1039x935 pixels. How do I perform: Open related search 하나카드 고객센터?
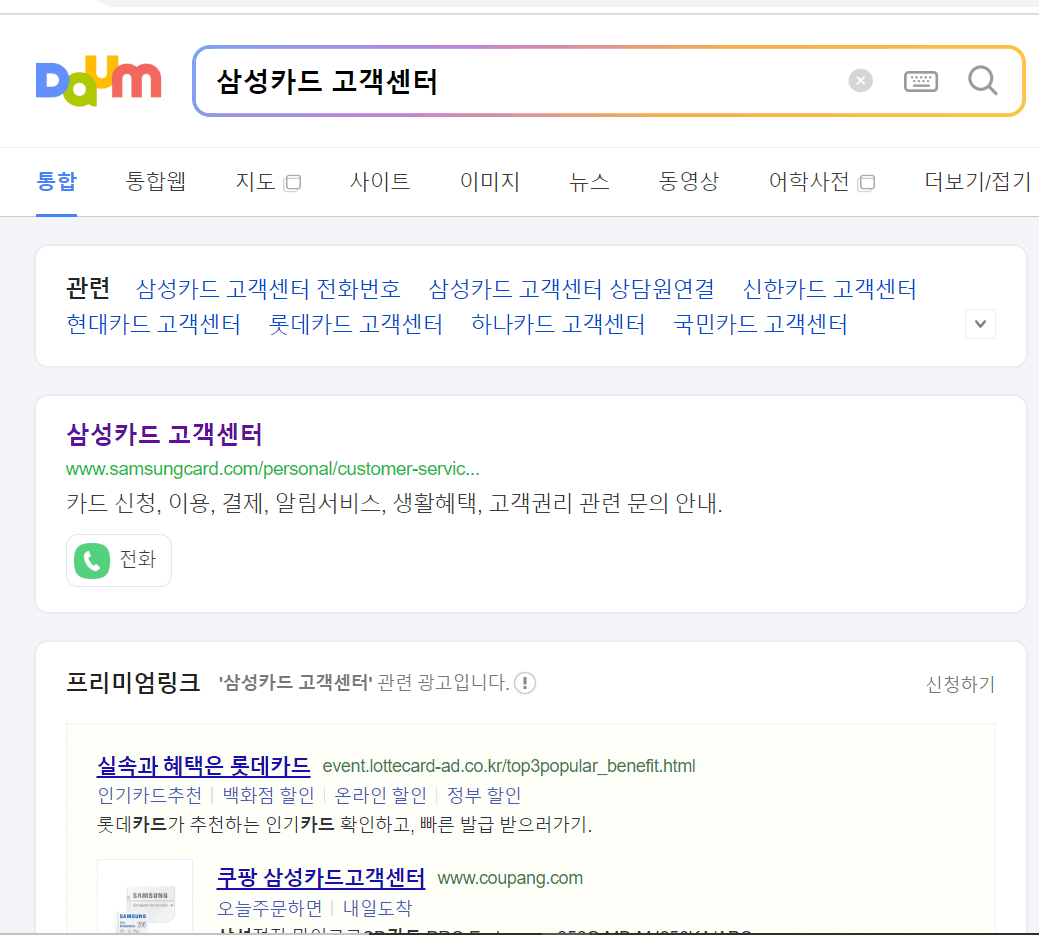(x=558, y=324)
